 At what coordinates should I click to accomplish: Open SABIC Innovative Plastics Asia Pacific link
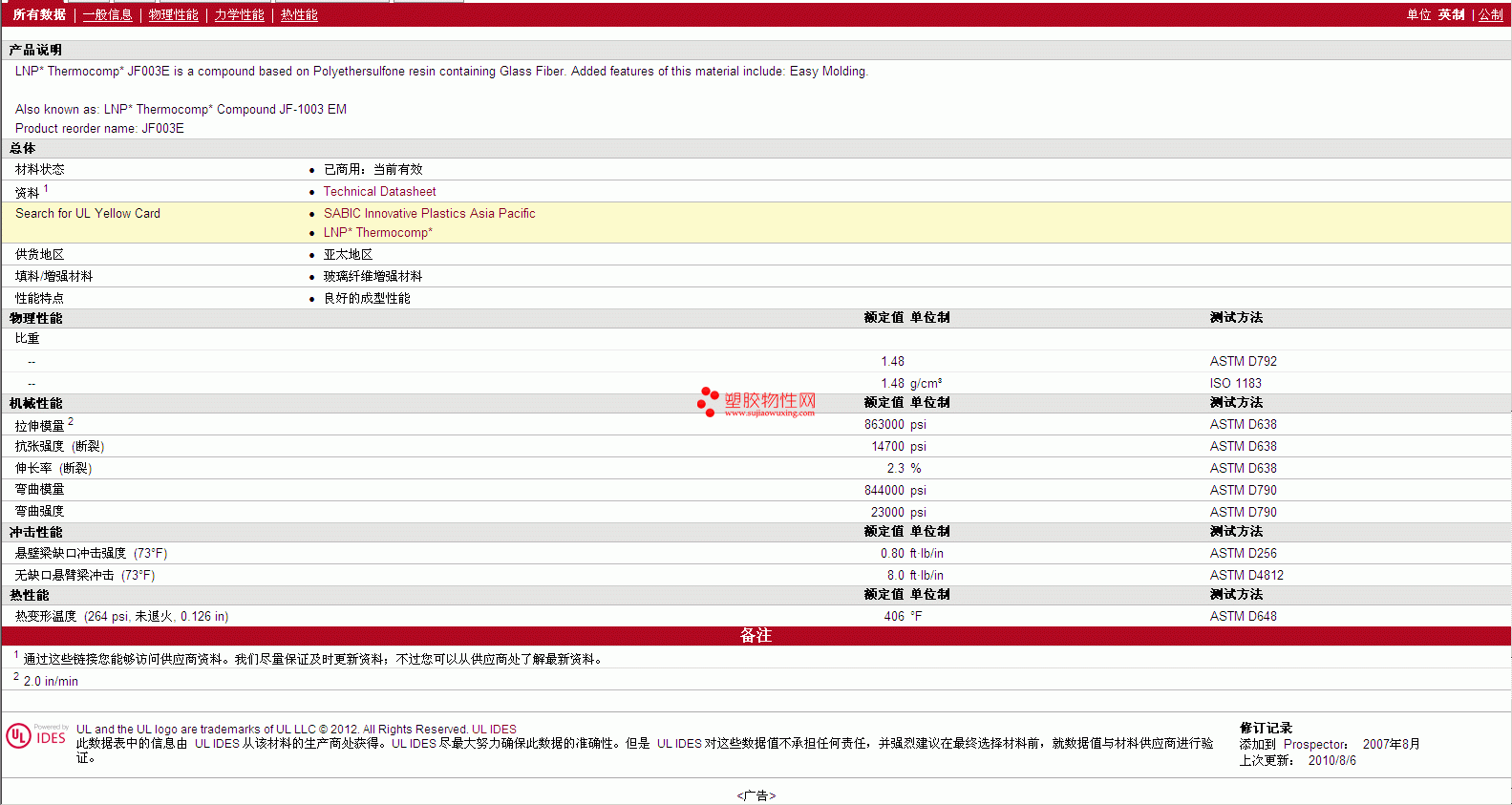pyautogui.click(x=429, y=213)
